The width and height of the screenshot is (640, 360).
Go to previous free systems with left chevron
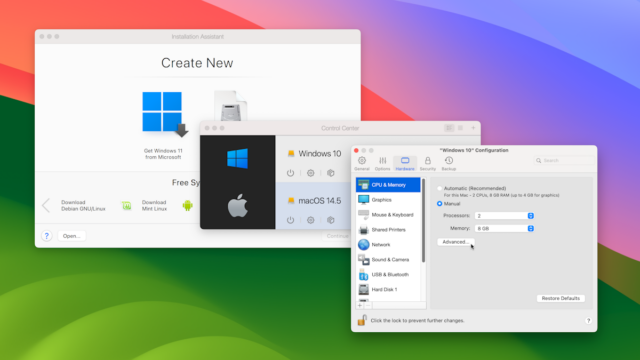[x=46, y=205]
